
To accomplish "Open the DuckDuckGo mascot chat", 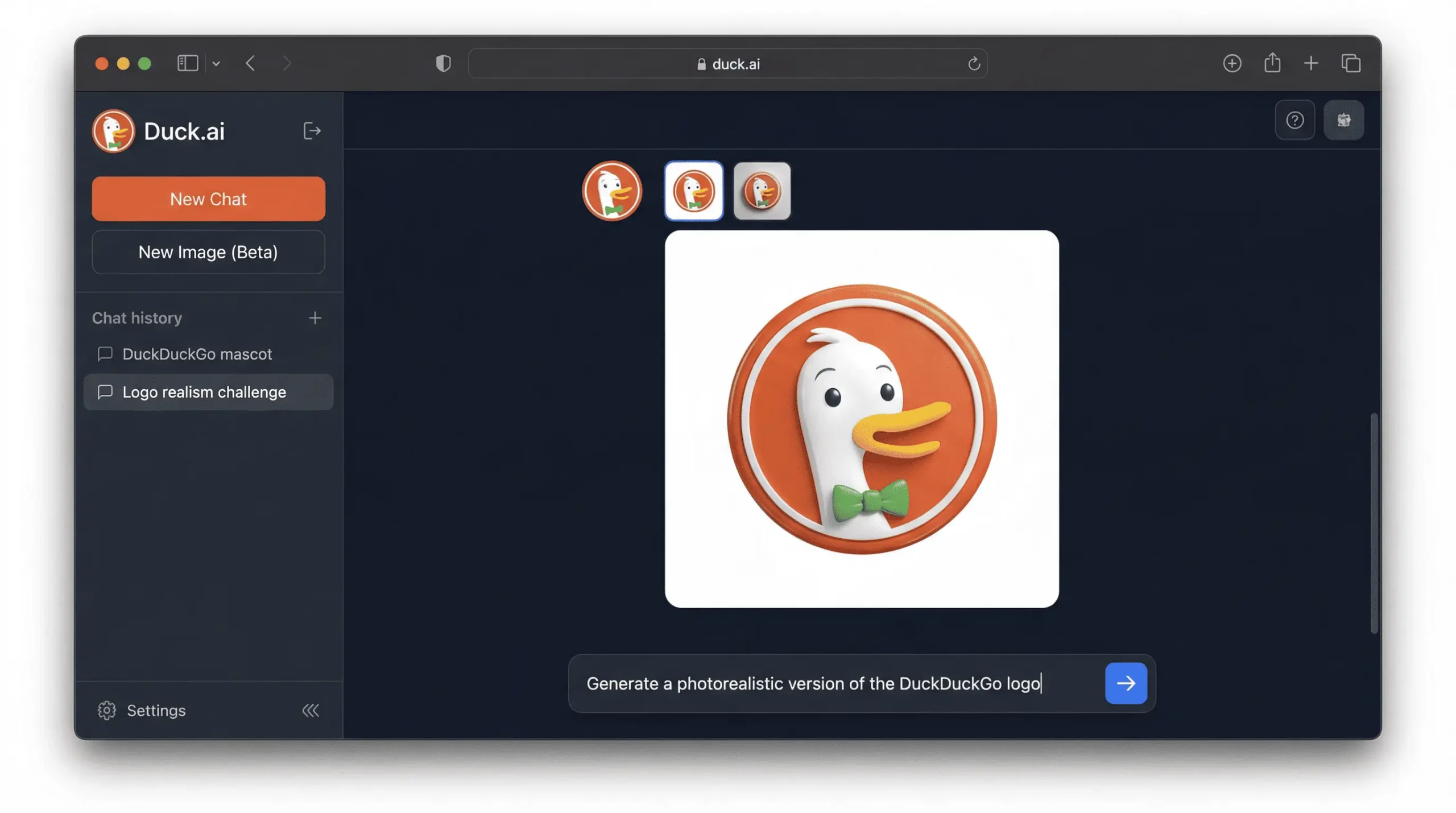I will pyautogui.click(x=197, y=354).
